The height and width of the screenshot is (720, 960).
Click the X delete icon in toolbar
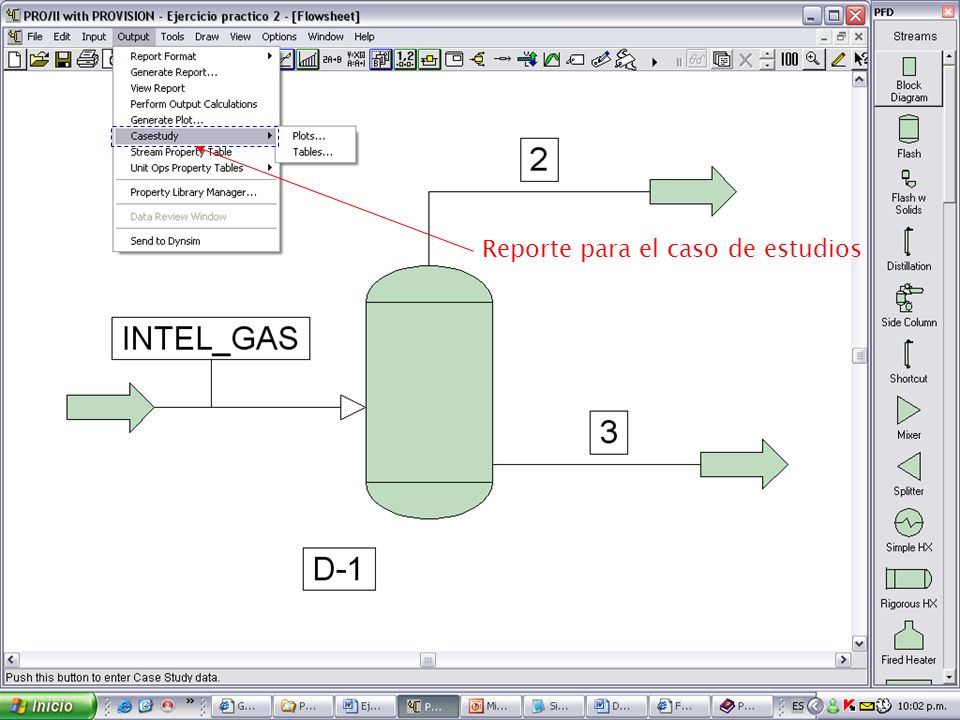tap(745, 60)
